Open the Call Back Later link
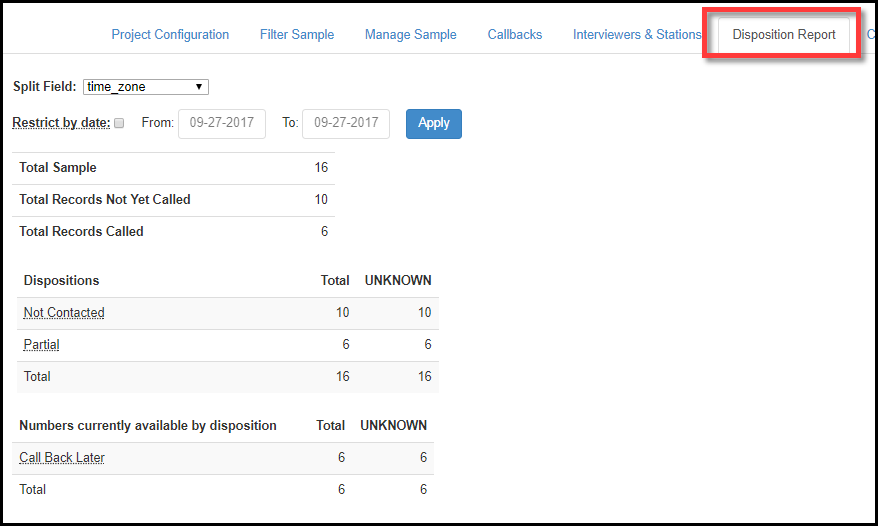The width and height of the screenshot is (878, 526). [x=62, y=458]
